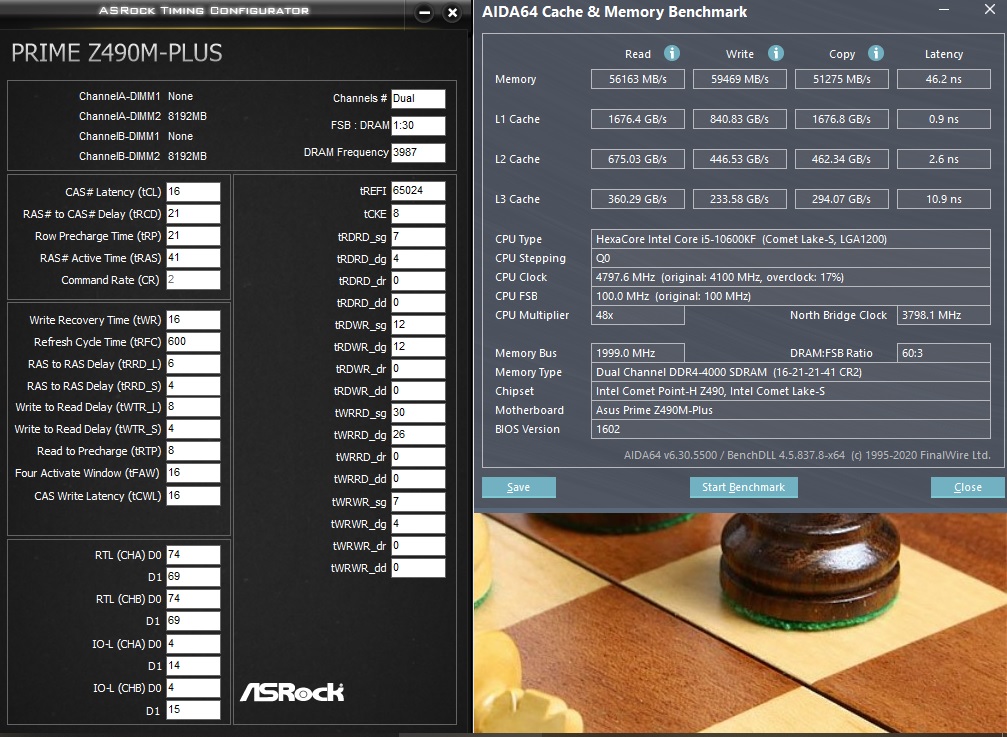Select the Channels # field showing Dual
Viewport: 1007px width, 737px height.
(418, 99)
